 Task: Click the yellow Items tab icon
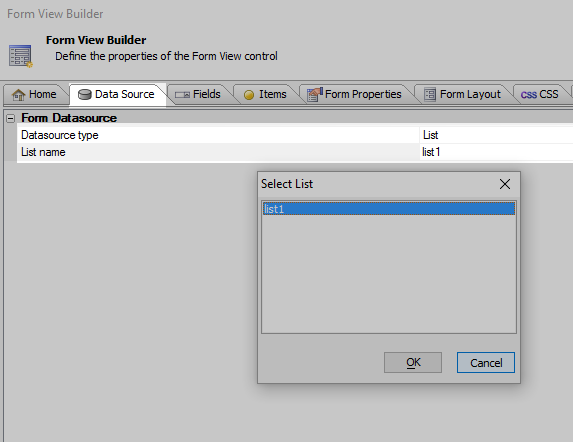coord(249,95)
